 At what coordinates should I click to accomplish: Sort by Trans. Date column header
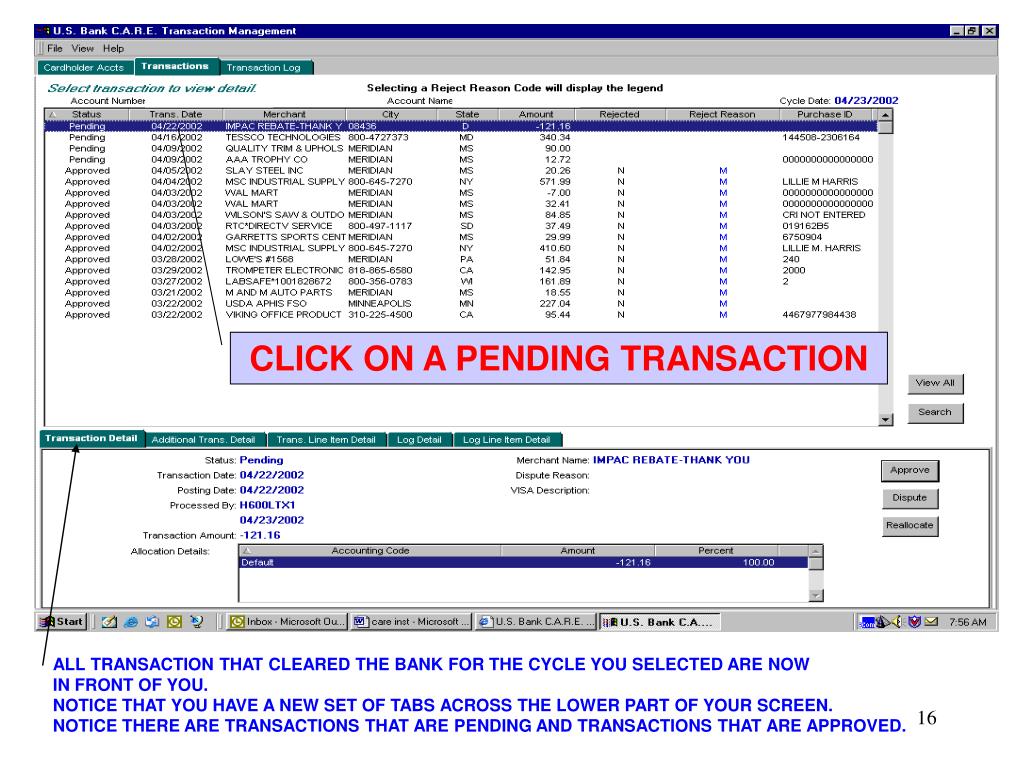point(176,114)
